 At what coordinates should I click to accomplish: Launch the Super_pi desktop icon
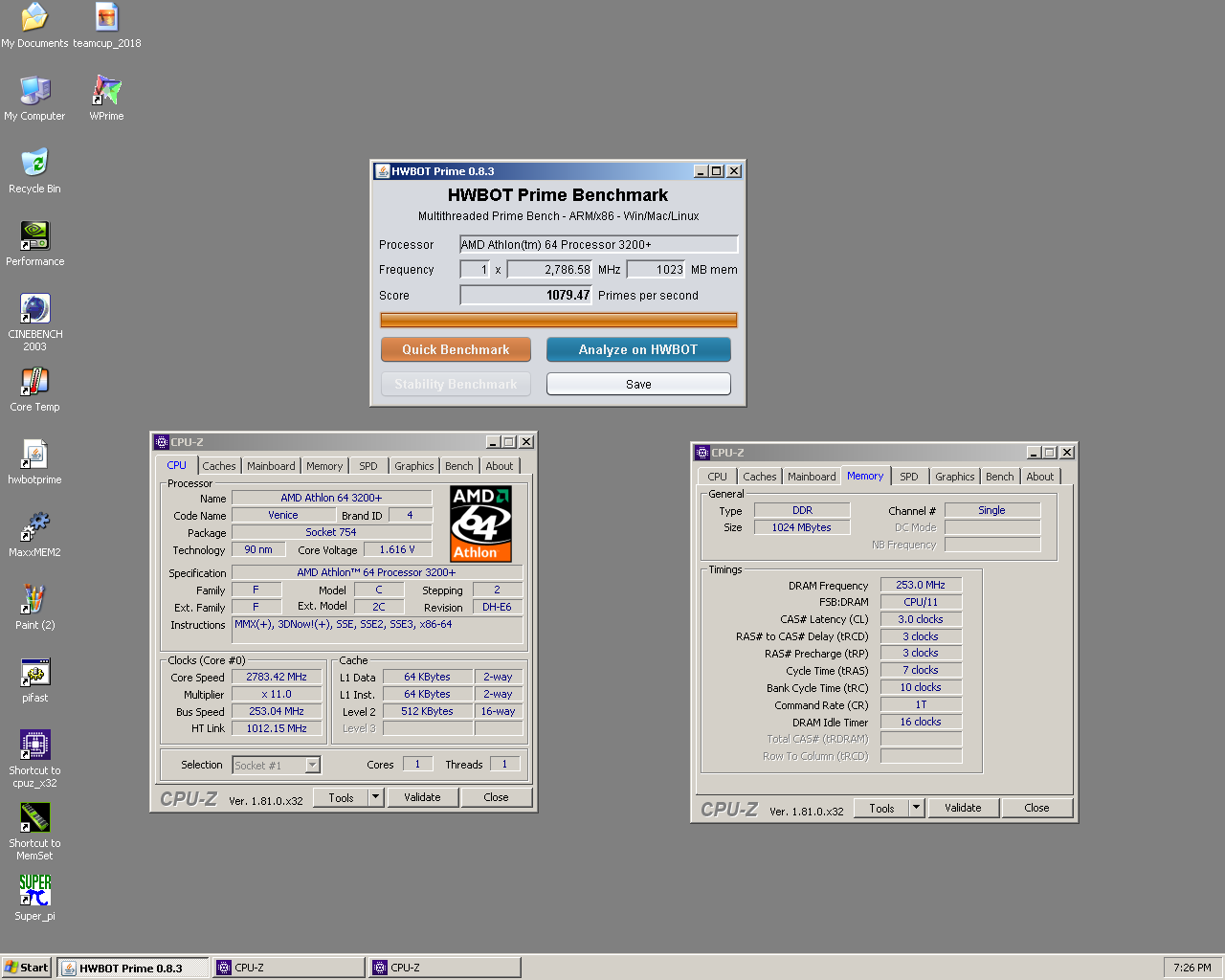pos(34,898)
